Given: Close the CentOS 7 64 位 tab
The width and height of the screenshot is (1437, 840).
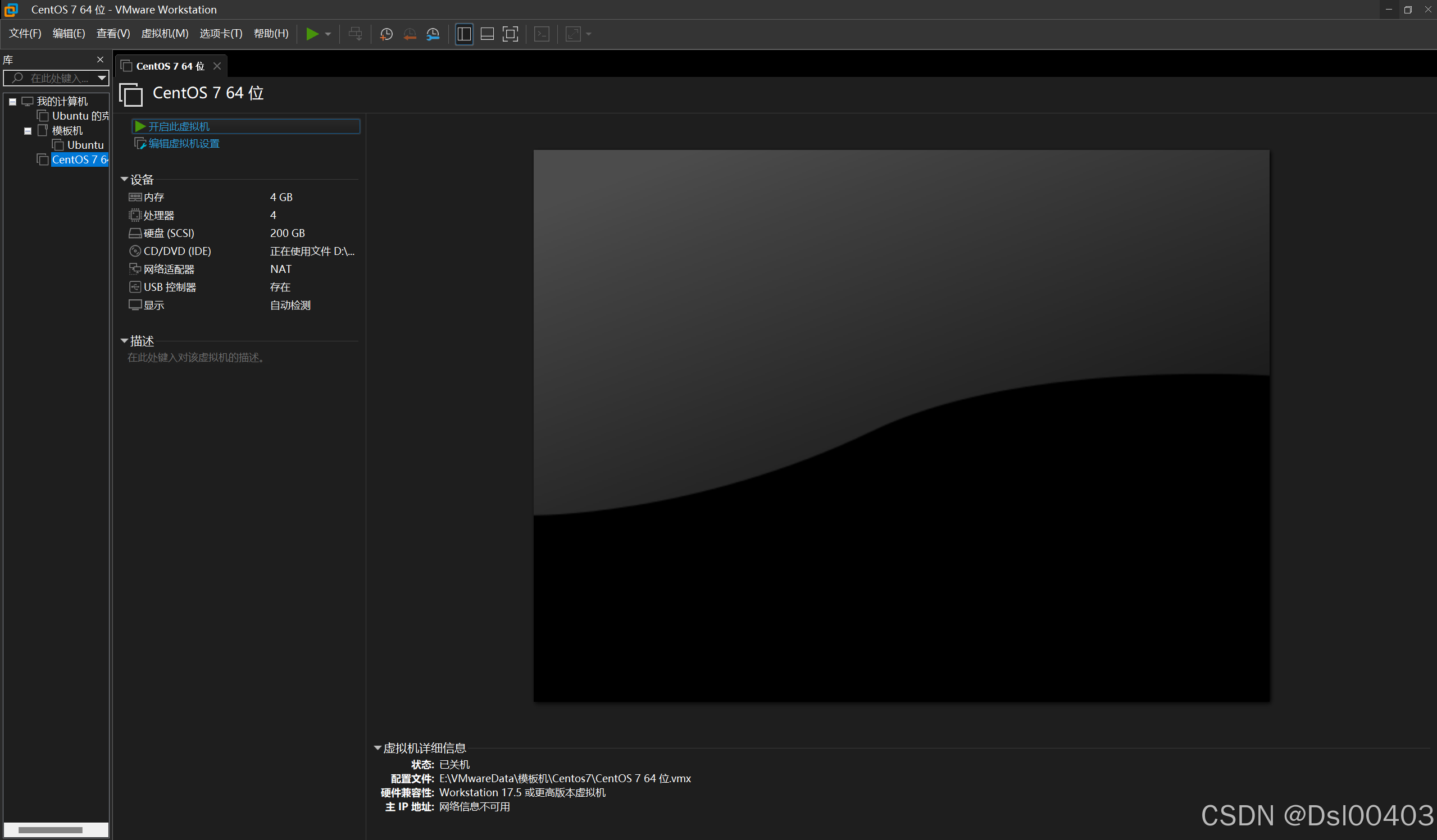Looking at the screenshot, I should (x=217, y=66).
